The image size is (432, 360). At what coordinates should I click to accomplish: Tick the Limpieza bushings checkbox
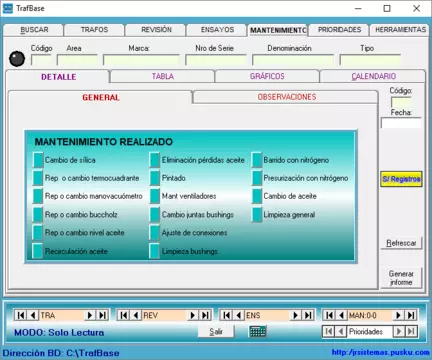pos(155,251)
